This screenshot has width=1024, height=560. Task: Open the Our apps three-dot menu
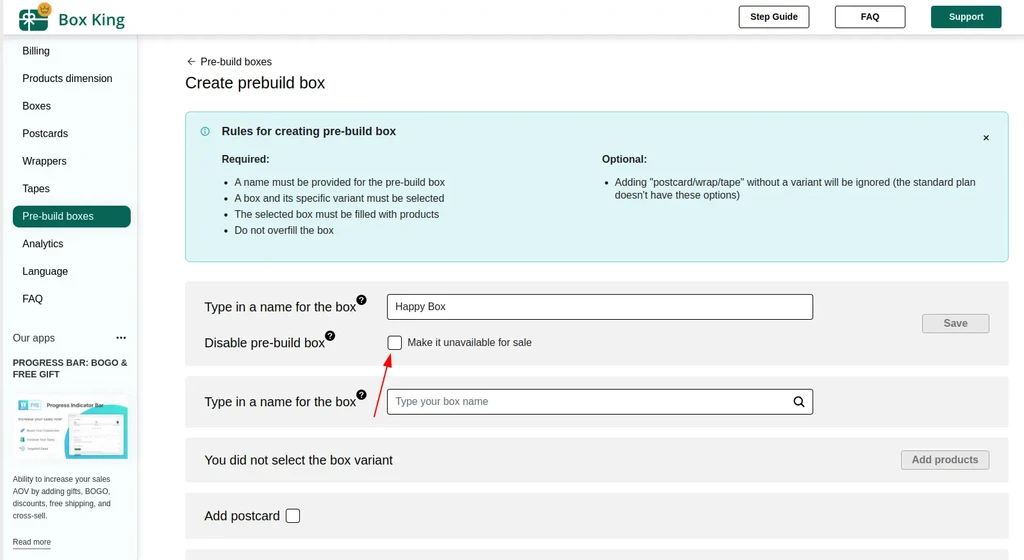click(x=121, y=337)
